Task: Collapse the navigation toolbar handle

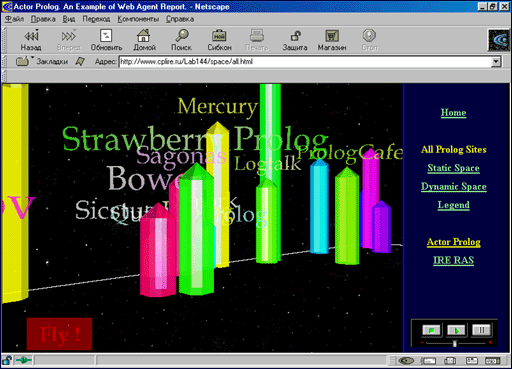Action: tap(4, 40)
